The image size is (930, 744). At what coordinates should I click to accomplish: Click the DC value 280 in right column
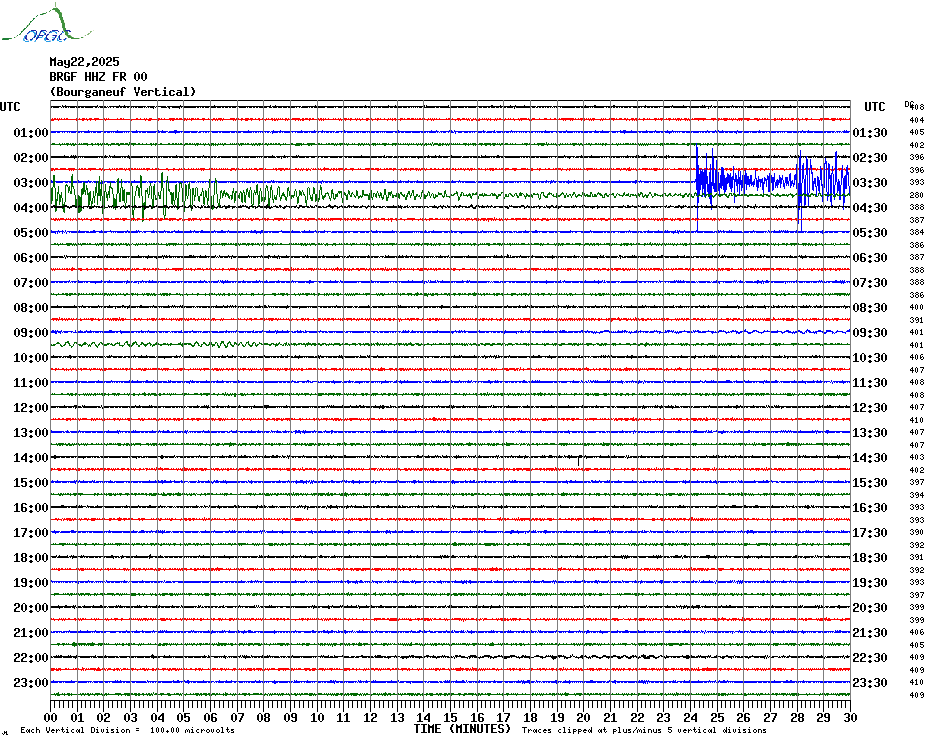coord(917,195)
